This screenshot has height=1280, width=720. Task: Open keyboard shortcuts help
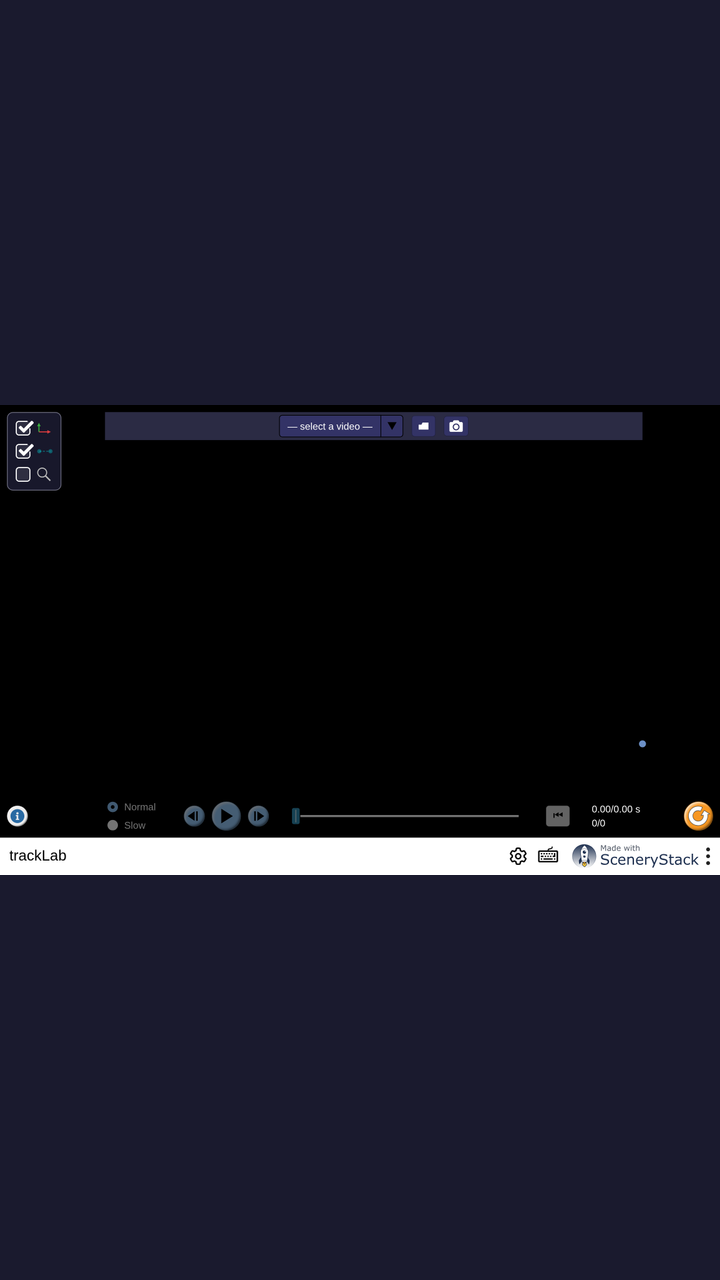pyautogui.click(x=548, y=855)
